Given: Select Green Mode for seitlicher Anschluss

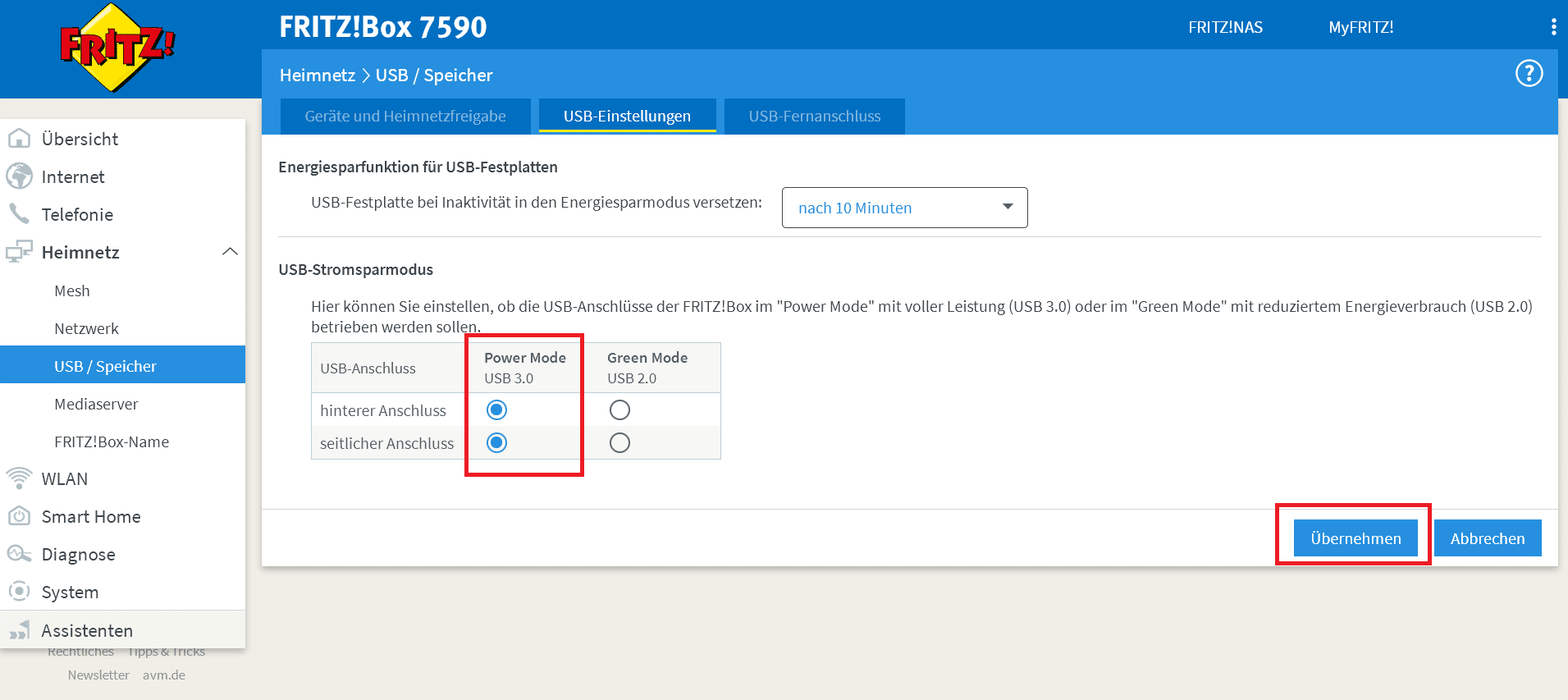Looking at the screenshot, I should pyautogui.click(x=619, y=443).
